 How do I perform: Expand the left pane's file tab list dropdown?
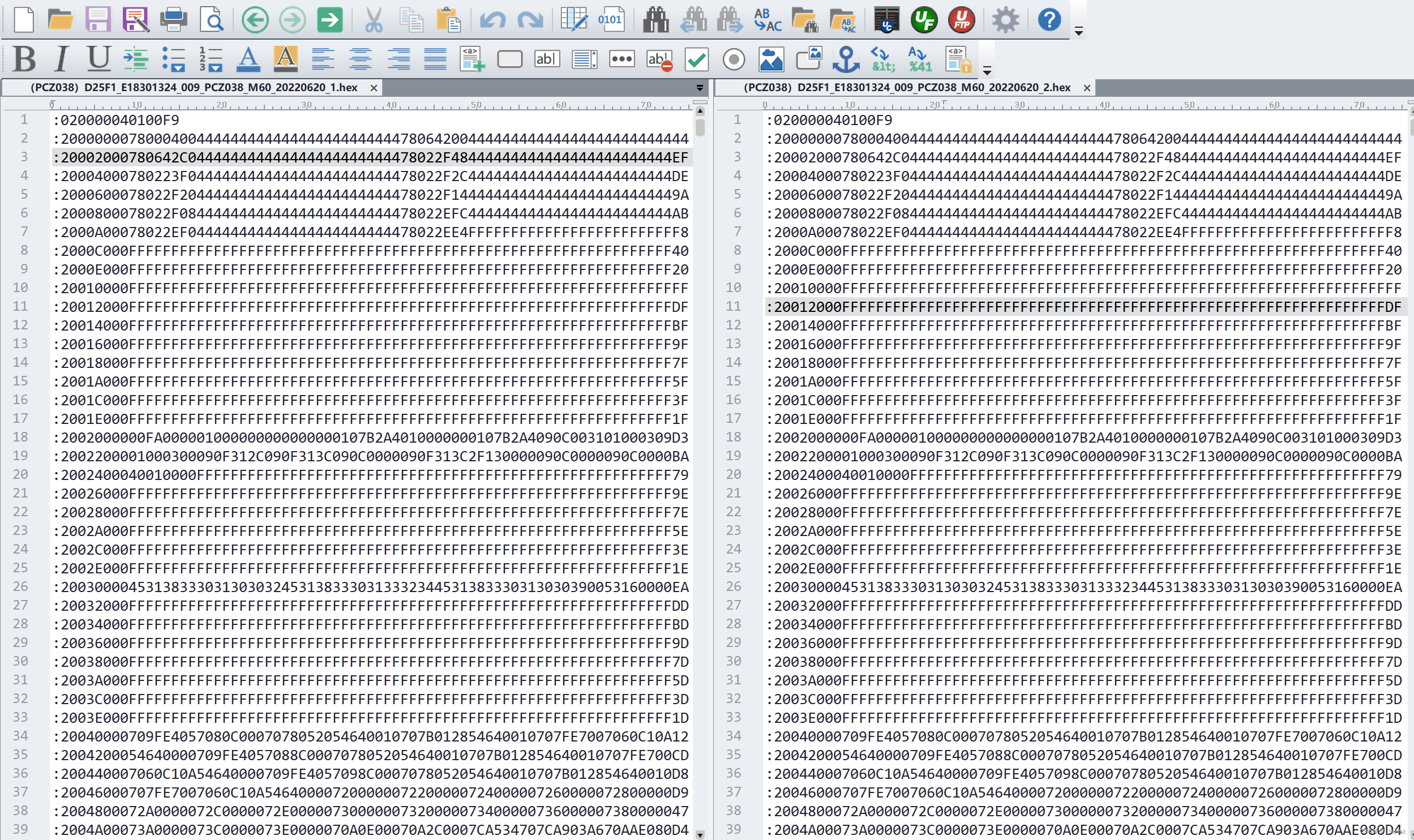point(700,88)
